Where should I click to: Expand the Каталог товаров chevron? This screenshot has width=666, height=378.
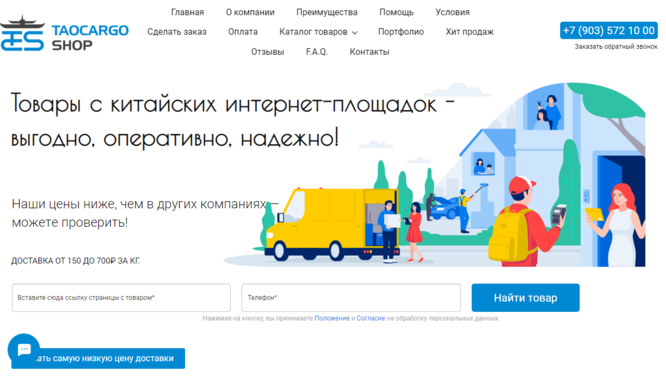pos(355,32)
